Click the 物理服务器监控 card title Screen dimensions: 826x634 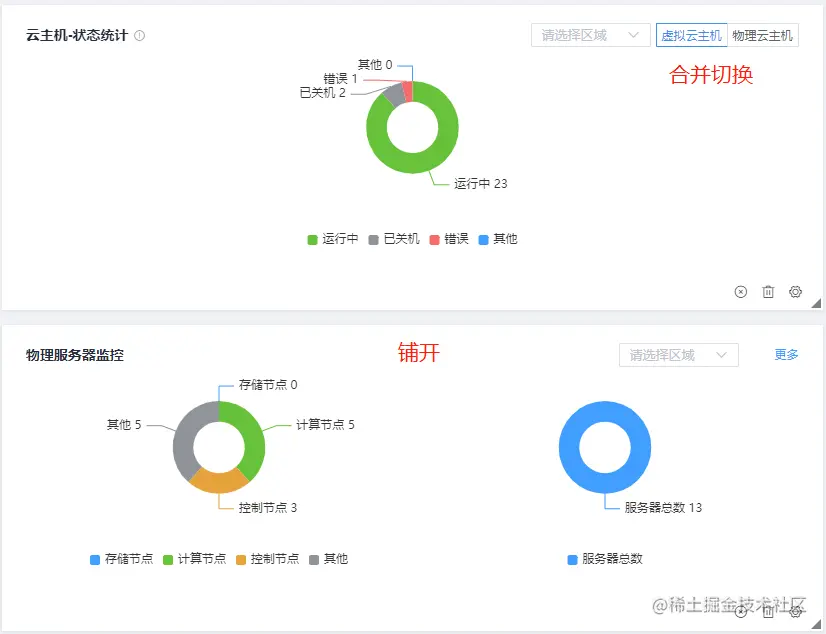(x=75, y=355)
